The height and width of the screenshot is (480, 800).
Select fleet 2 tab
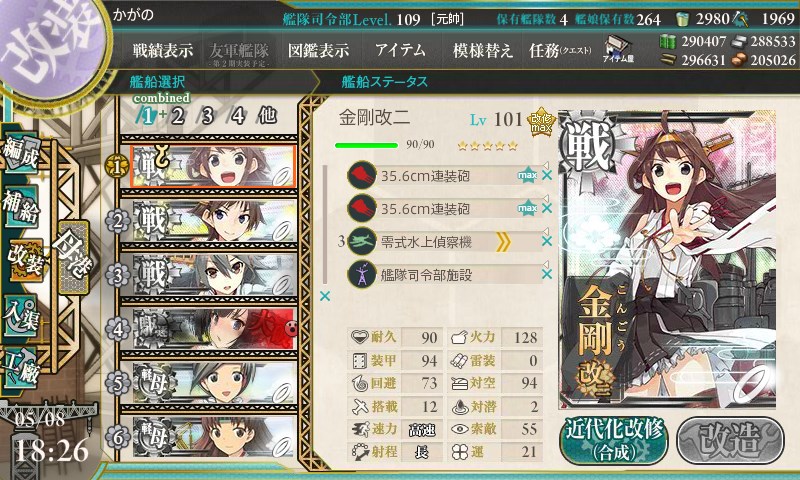point(177,116)
